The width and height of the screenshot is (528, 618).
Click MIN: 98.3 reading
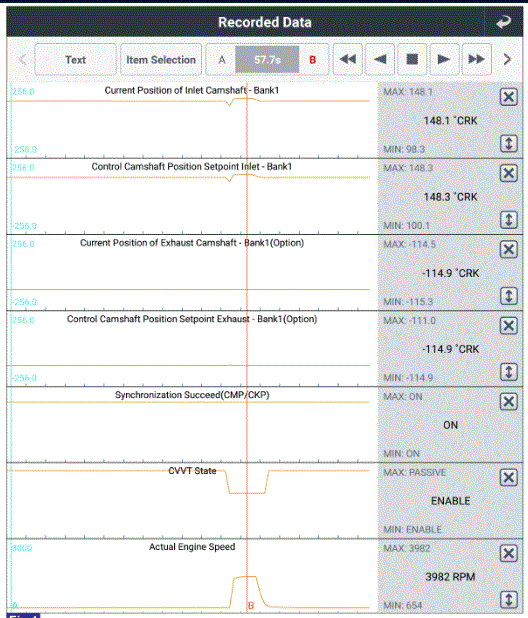(x=404, y=149)
